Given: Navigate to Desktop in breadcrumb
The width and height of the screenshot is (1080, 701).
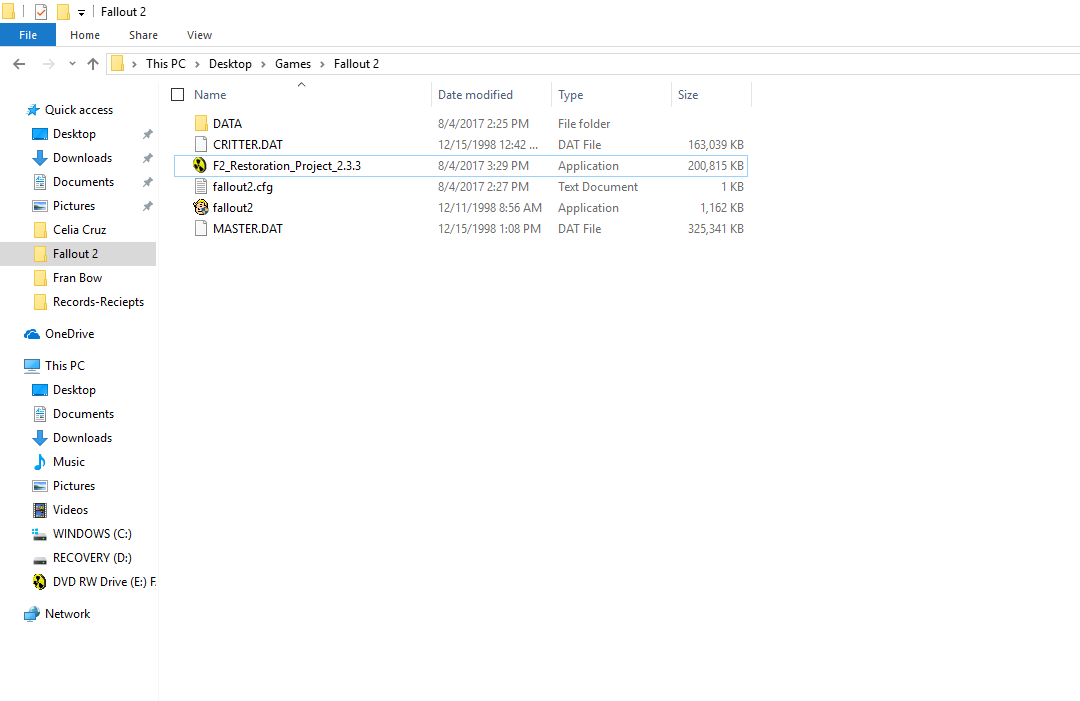Looking at the screenshot, I should point(230,64).
